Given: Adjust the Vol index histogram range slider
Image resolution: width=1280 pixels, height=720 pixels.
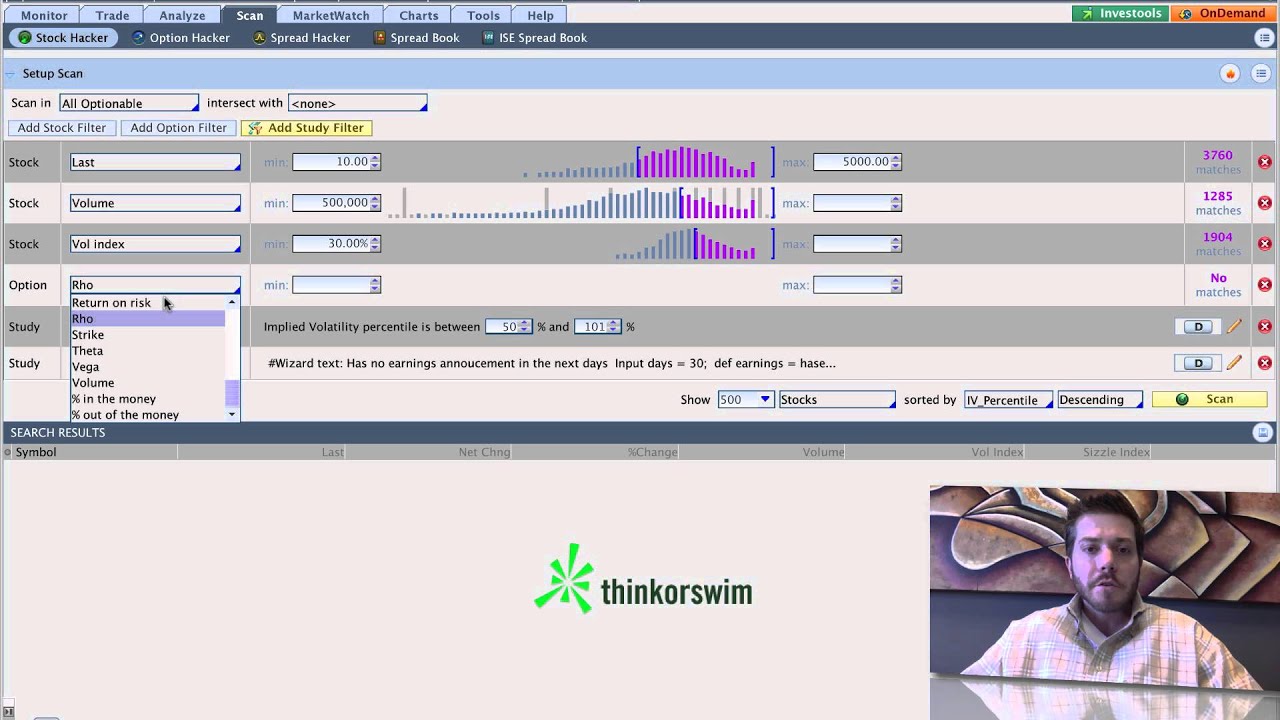Looking at the screenshot, I should click(734, 244).
